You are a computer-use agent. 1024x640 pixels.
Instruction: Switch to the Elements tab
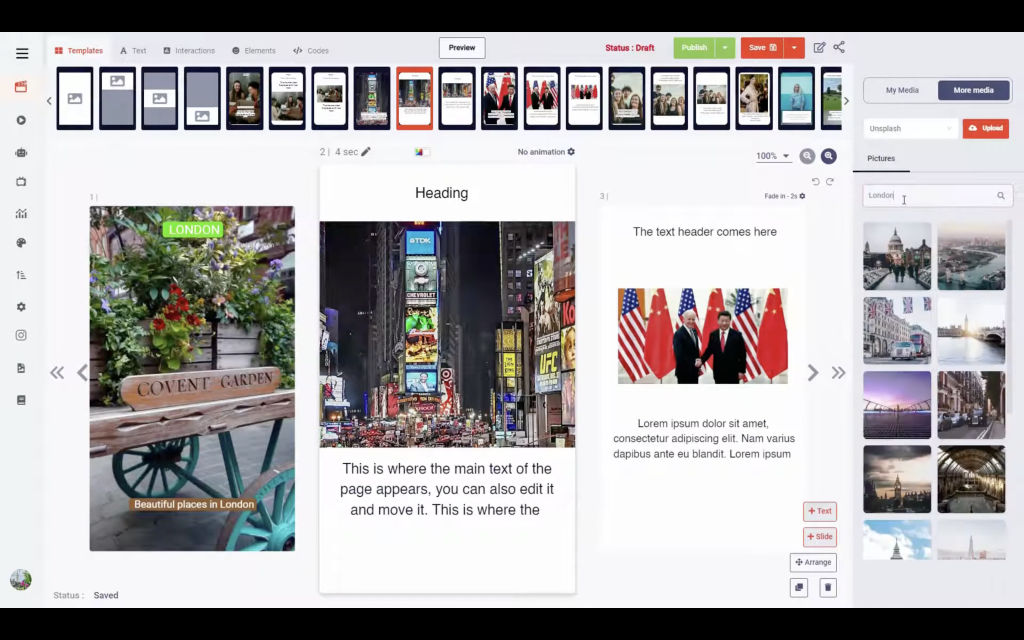point(253,50)
